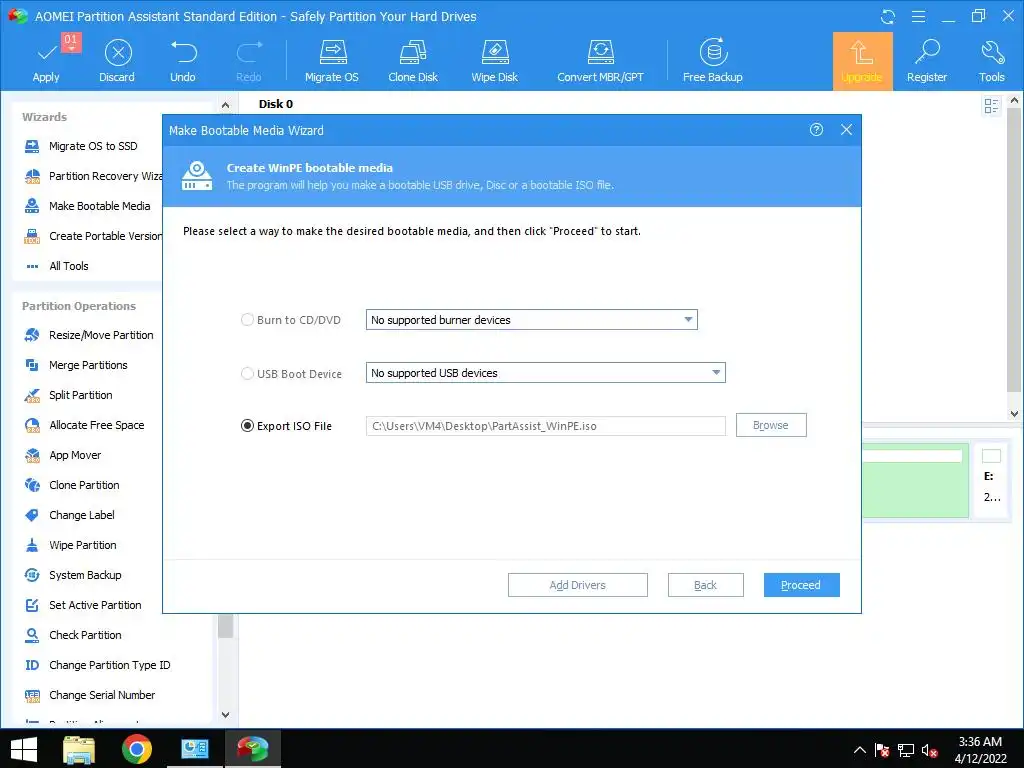The height and width of the screenshot is (768, 1024).
Task: Open help in the Bootable Media Wizard
Action: [x=816, y=129]
